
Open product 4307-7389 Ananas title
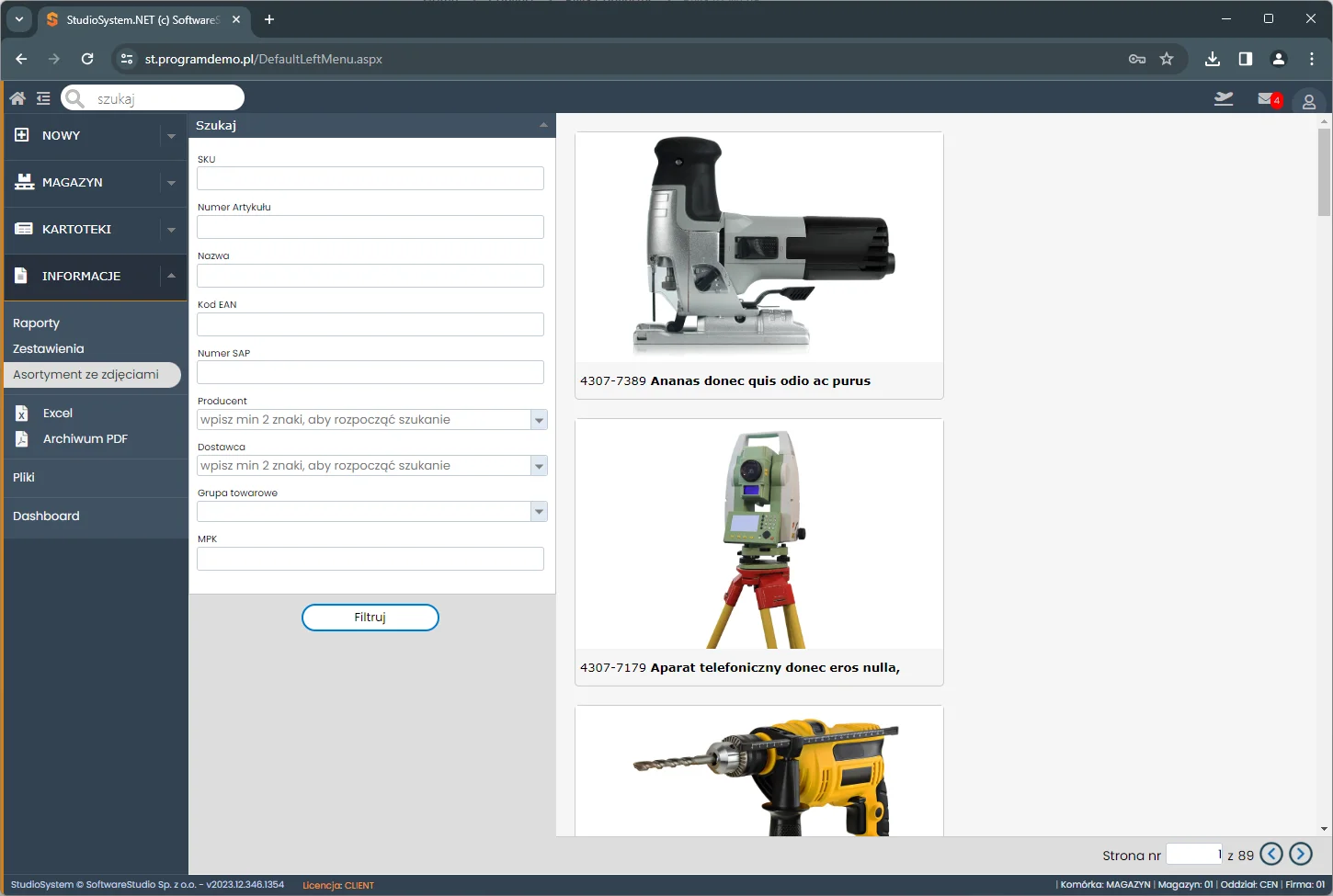point(725,380)
